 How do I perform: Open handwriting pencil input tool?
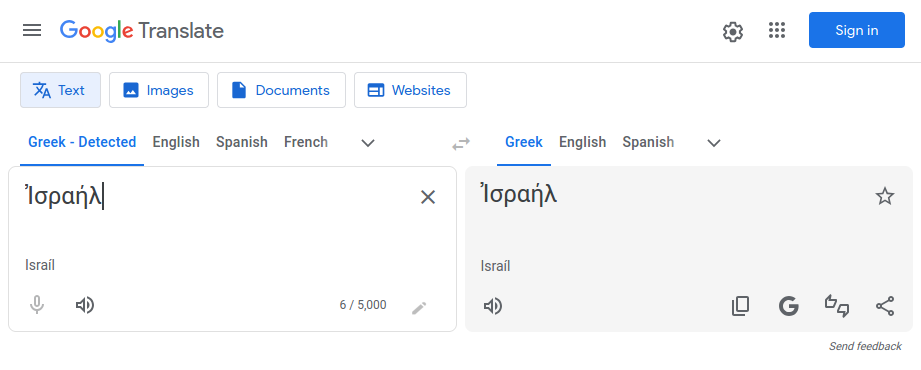tap(419, 308)
